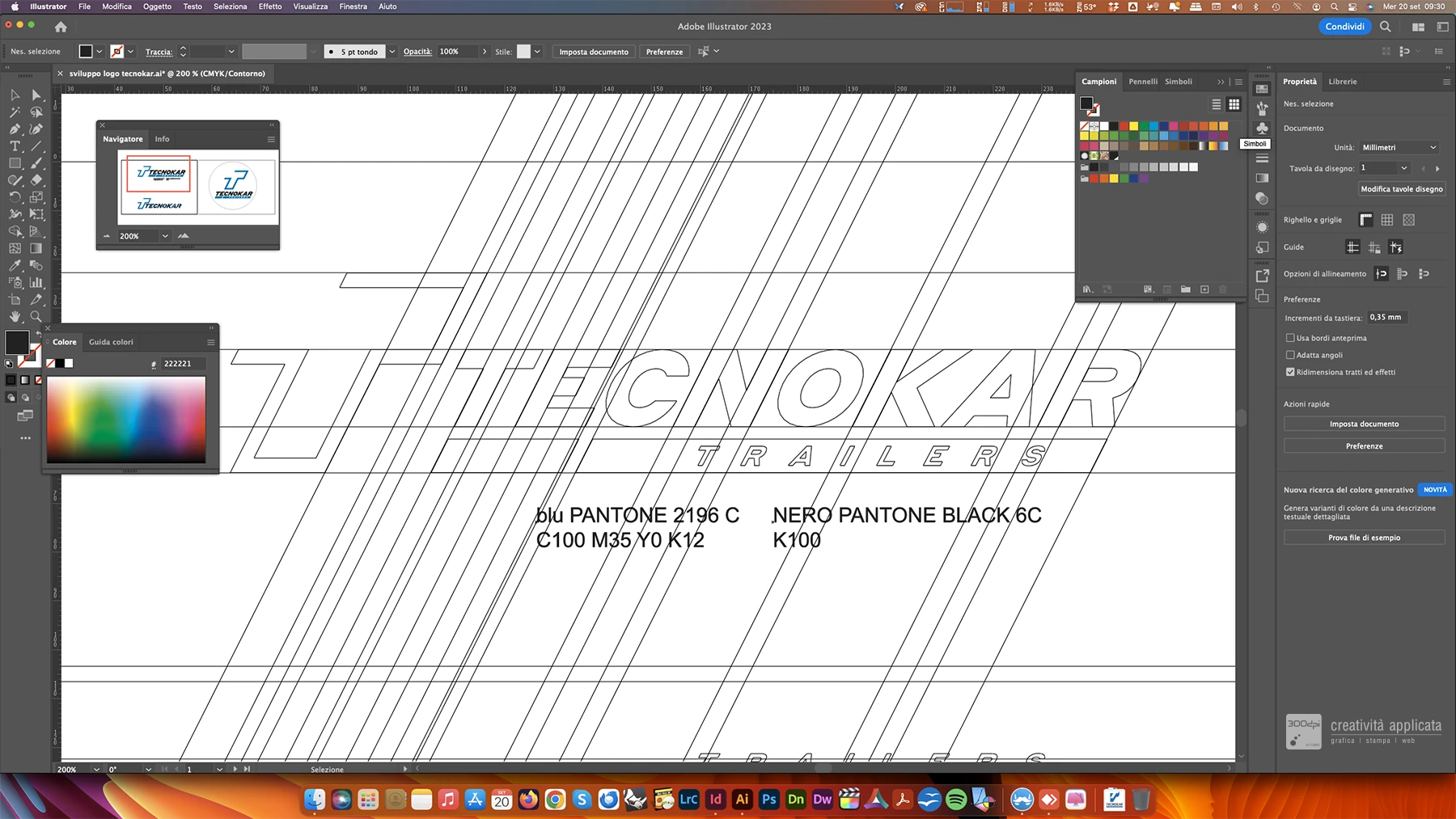Image resolution: width=1456 pixels, height=819 pixels.
Task: Toggle the transparency grid display
Action: [x=1409, y=220]
